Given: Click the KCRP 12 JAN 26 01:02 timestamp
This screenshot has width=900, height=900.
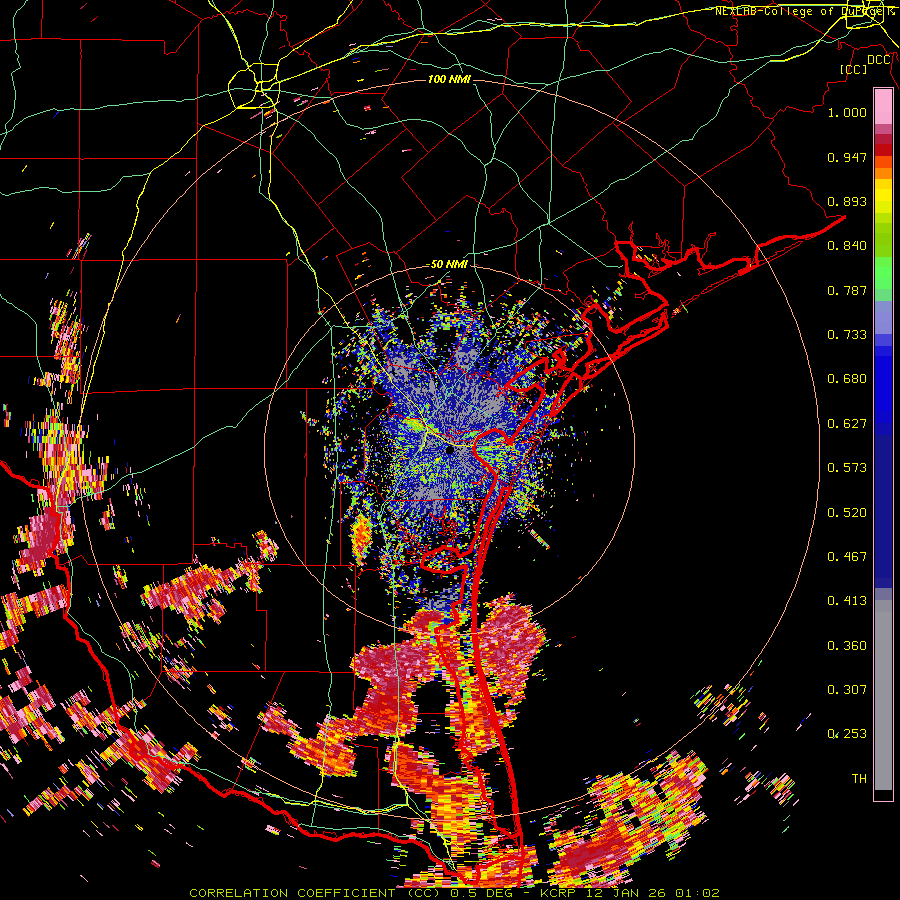Looking at the screenshot, I should tap(630, 893).
